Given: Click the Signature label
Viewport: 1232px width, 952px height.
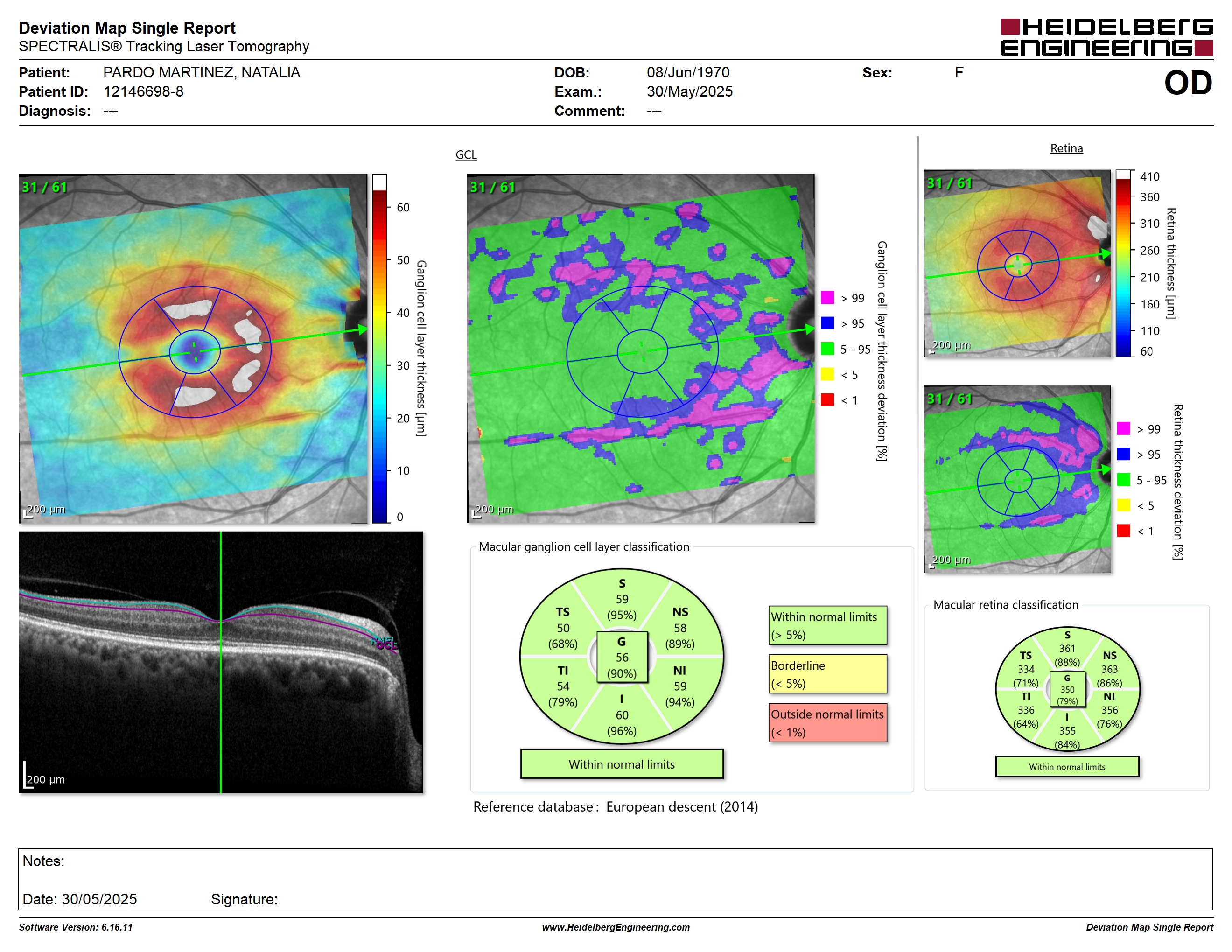Looking at the screenshot, I should tap(244, 899).
